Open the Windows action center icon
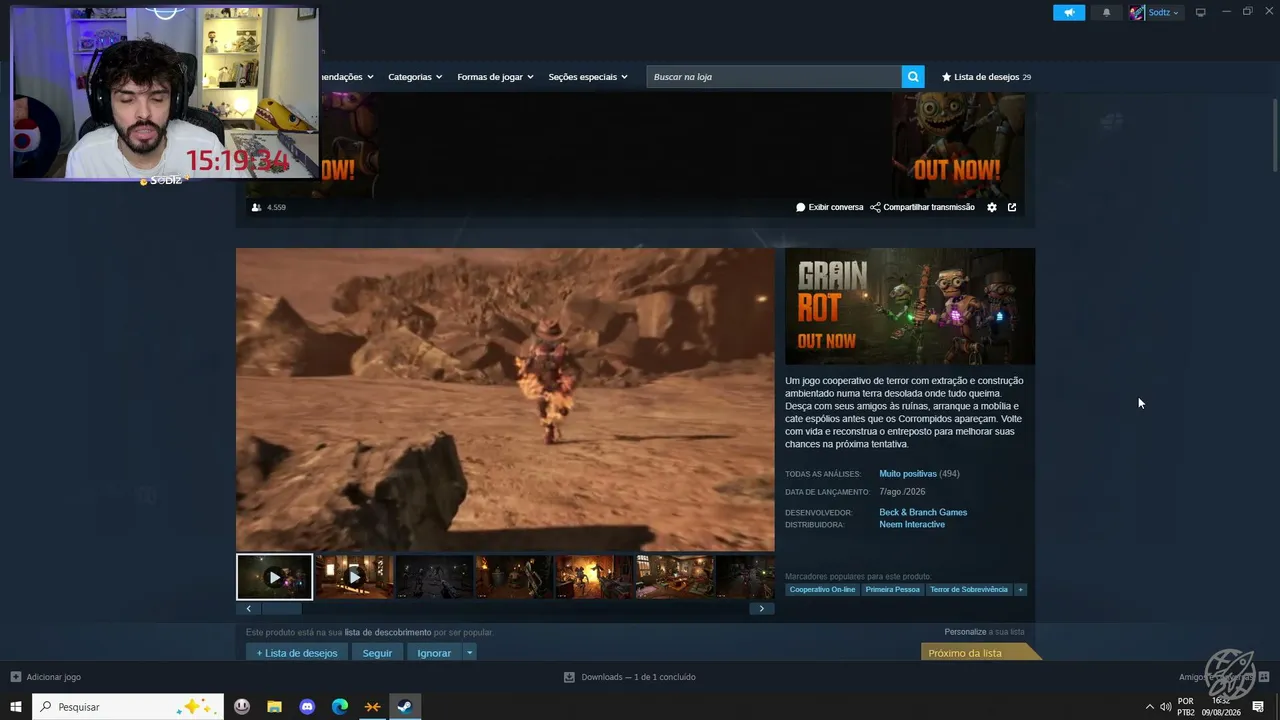Image resolution: width=1280 pixels, height=720 pixels. (1259, 707)
